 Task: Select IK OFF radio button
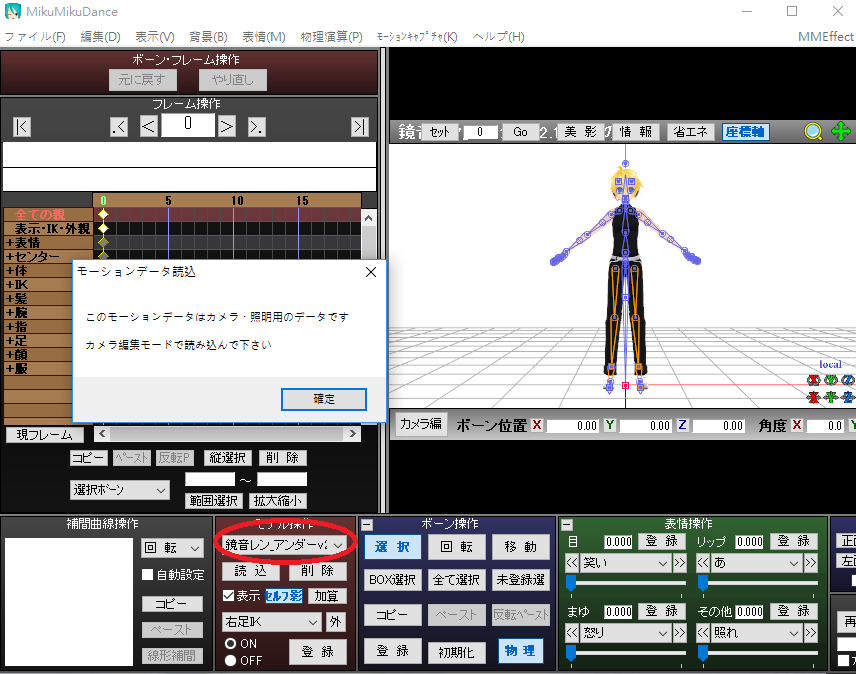pos(230,660)
